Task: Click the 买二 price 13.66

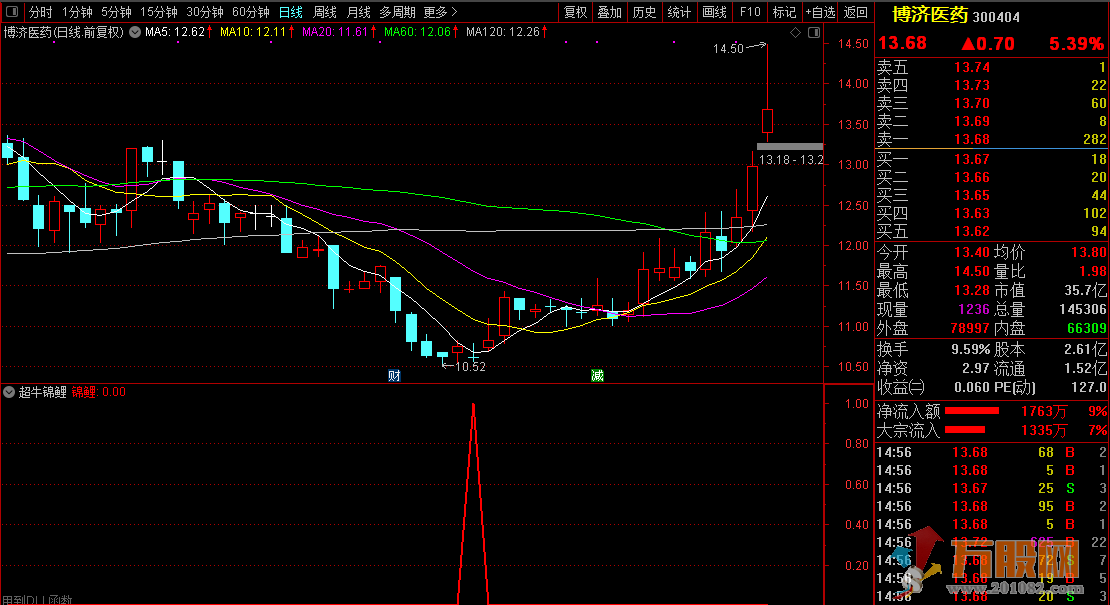Action: [972, 177]
